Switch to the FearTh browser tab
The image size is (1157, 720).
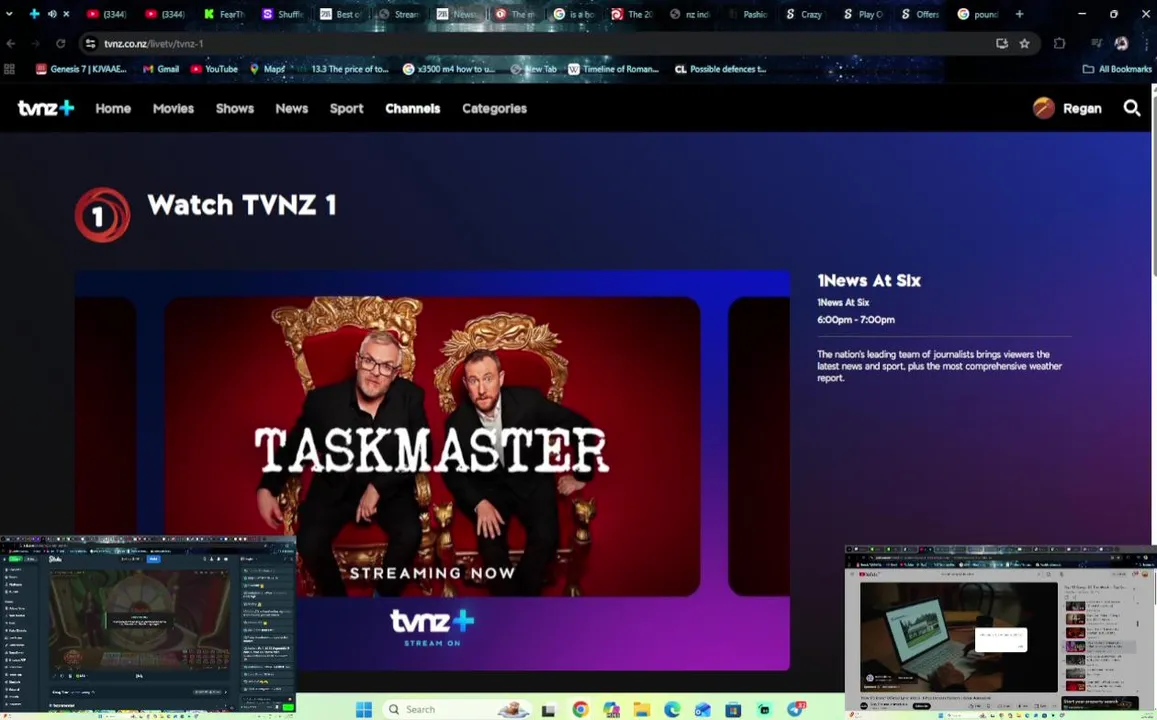(x=224, y=14)
